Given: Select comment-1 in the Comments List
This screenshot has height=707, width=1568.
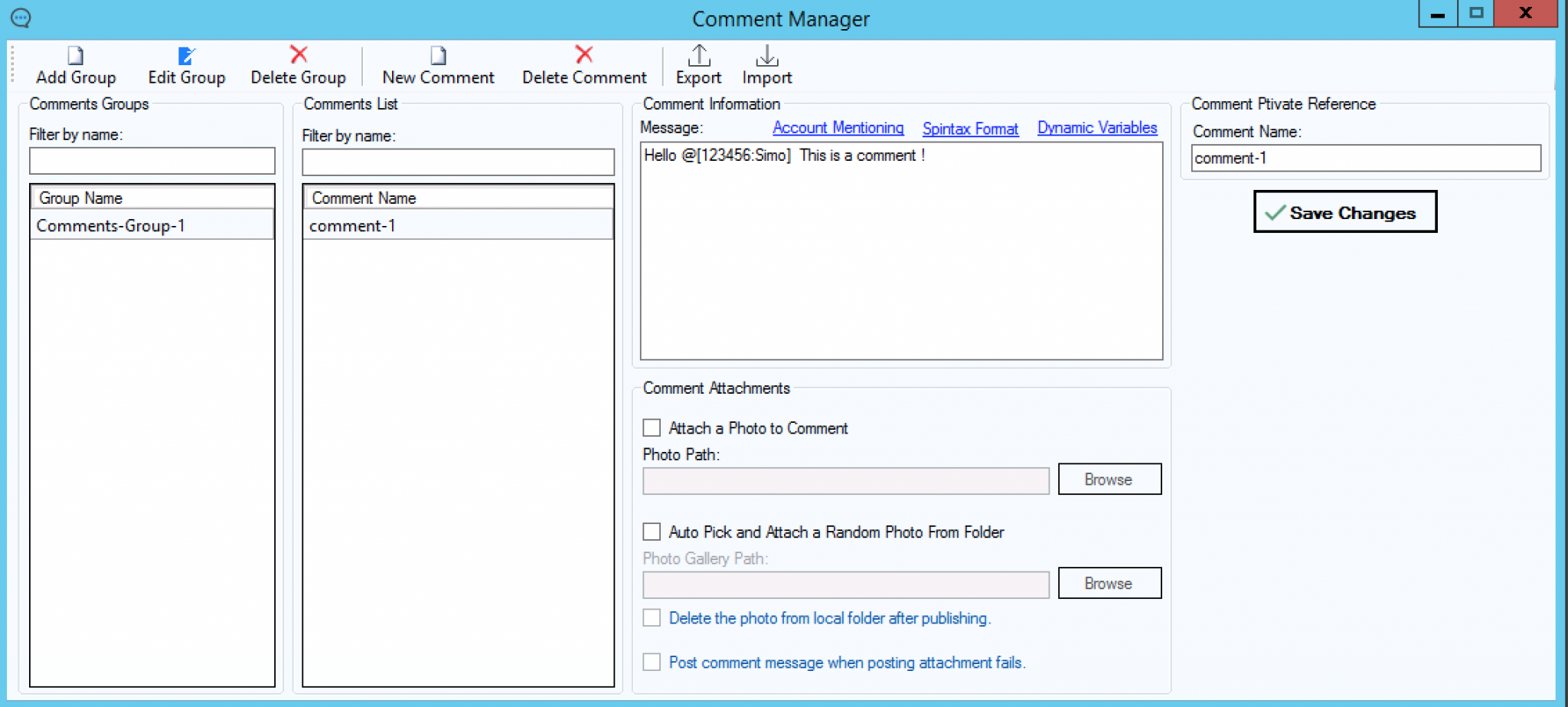Looking at the screenshot, I should (x=352, y=226).
